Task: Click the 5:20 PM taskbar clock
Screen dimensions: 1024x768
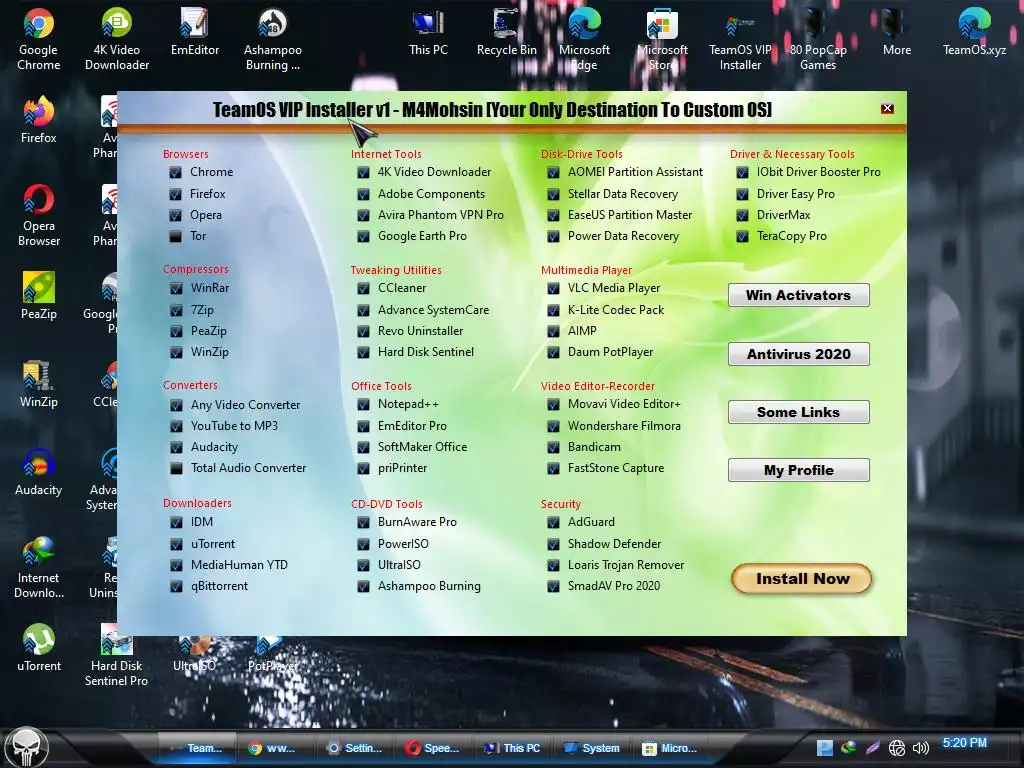Action: coord(965,743)
